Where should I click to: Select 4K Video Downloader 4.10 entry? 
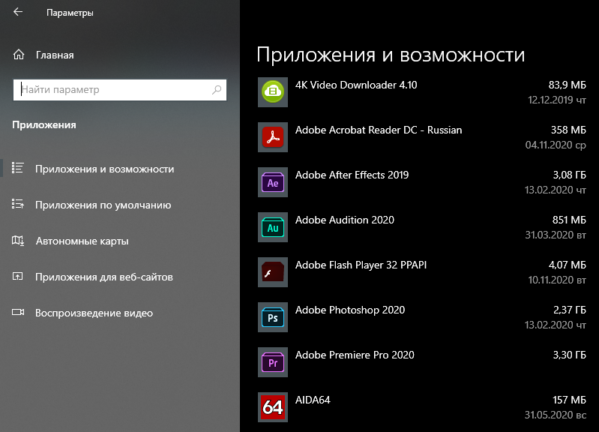[356, 85]
